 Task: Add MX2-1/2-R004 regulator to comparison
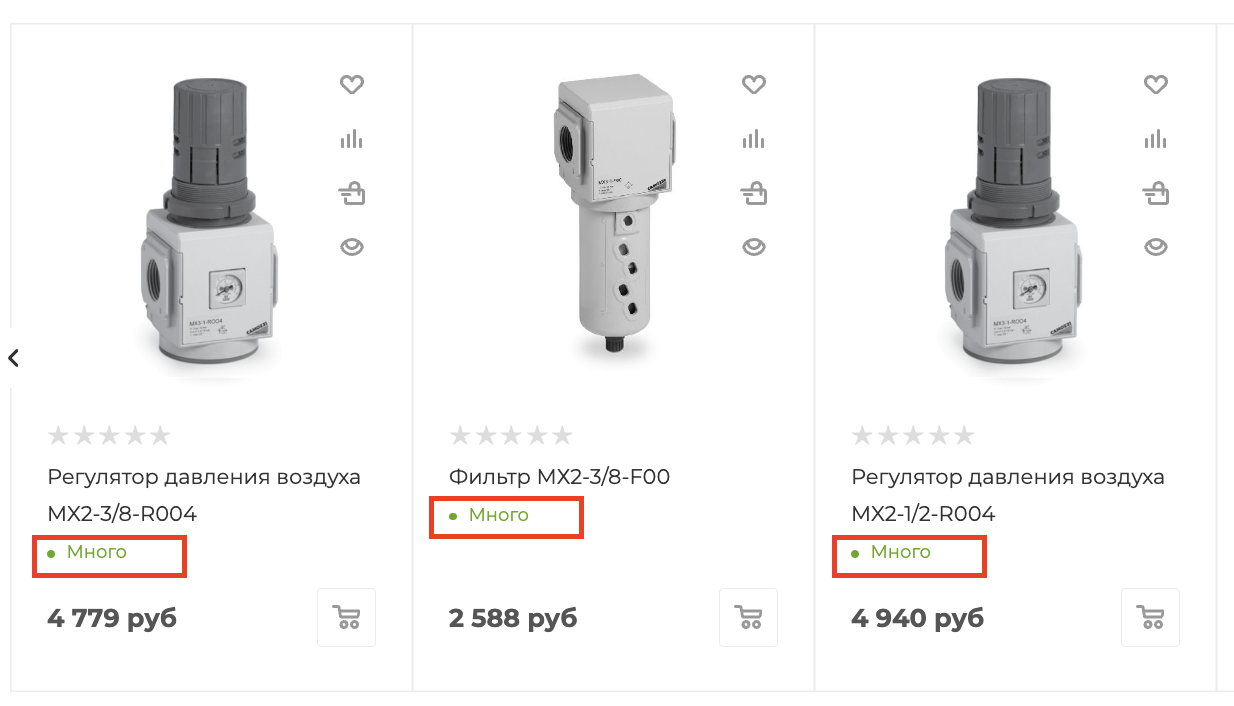coord(1155,139)
